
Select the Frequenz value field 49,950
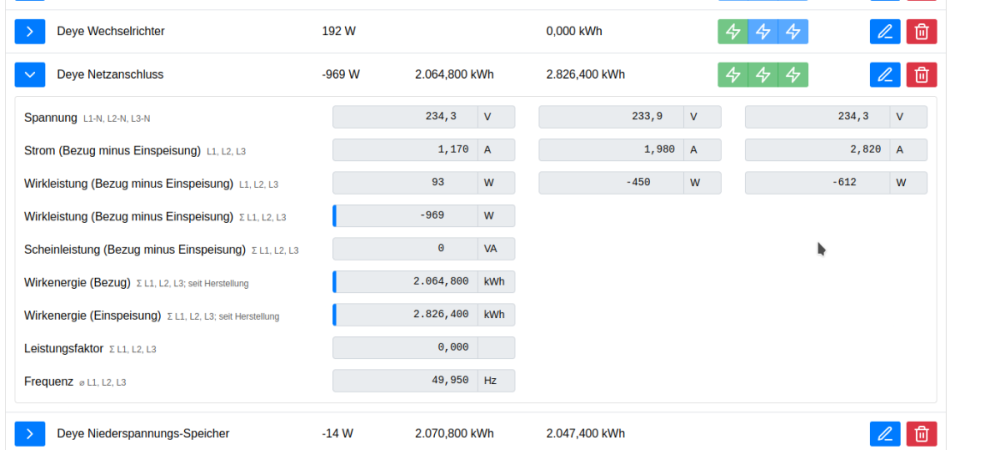pyautogui.click(x=405, y=381)
